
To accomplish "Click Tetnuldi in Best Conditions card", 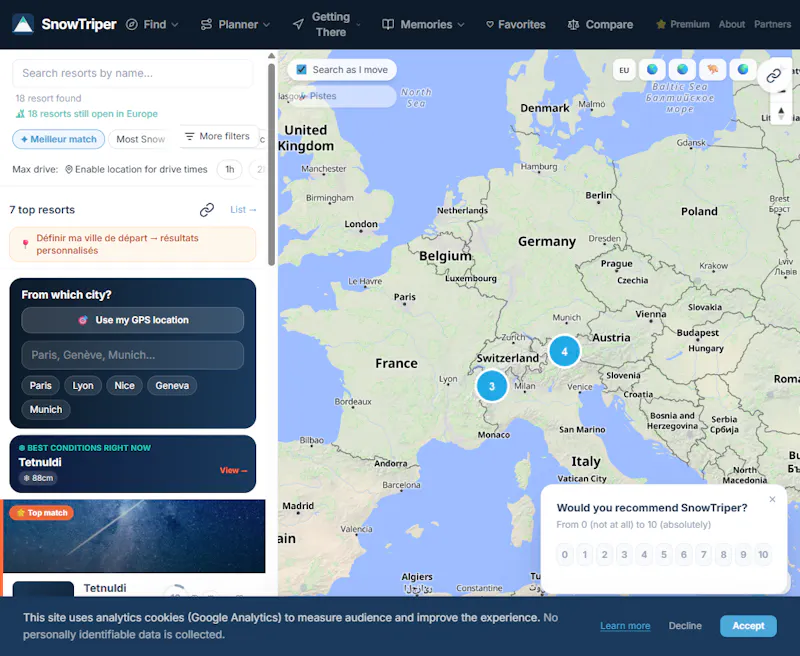I will coord(40,462).
